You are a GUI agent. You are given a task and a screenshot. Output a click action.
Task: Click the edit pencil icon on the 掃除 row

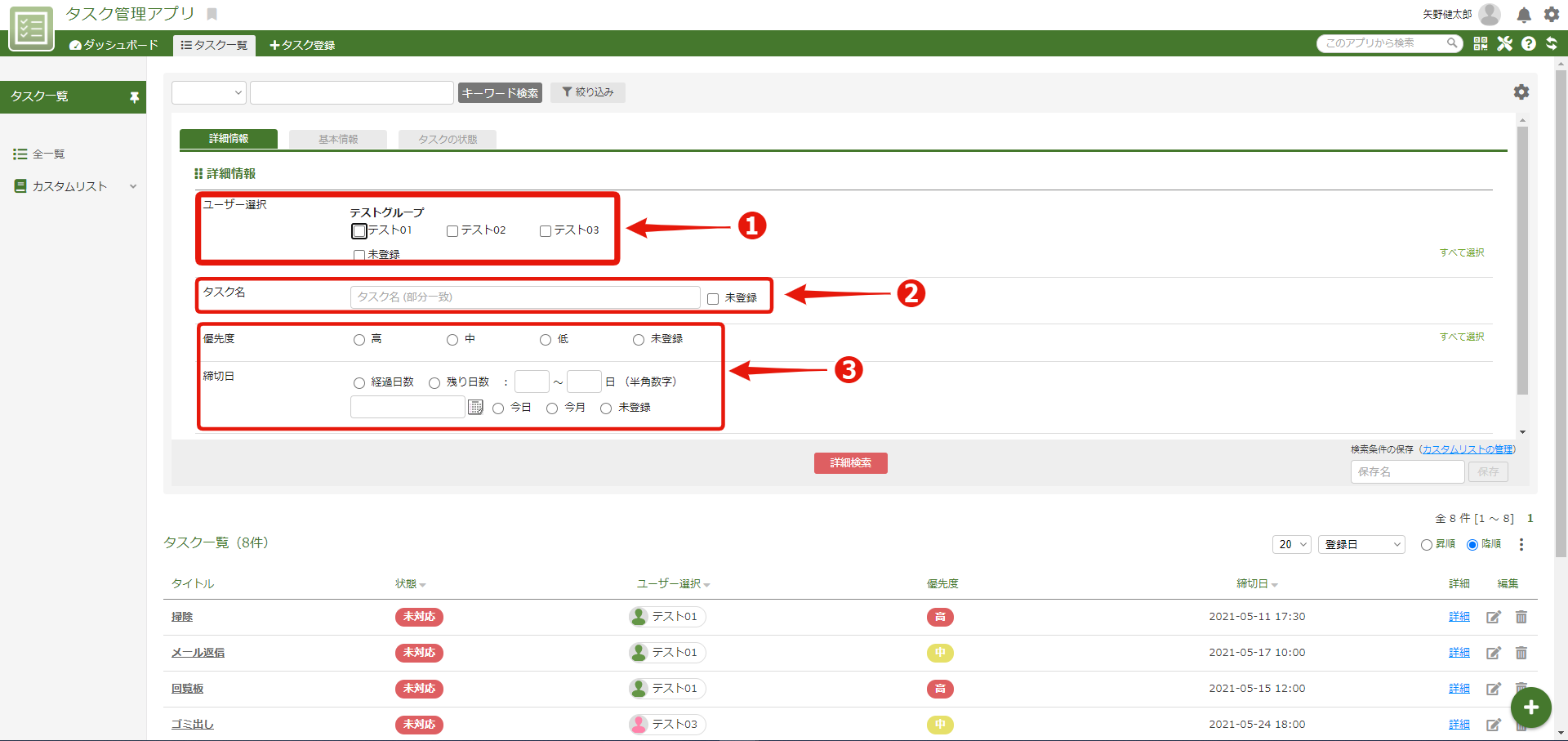[1494, 617]
